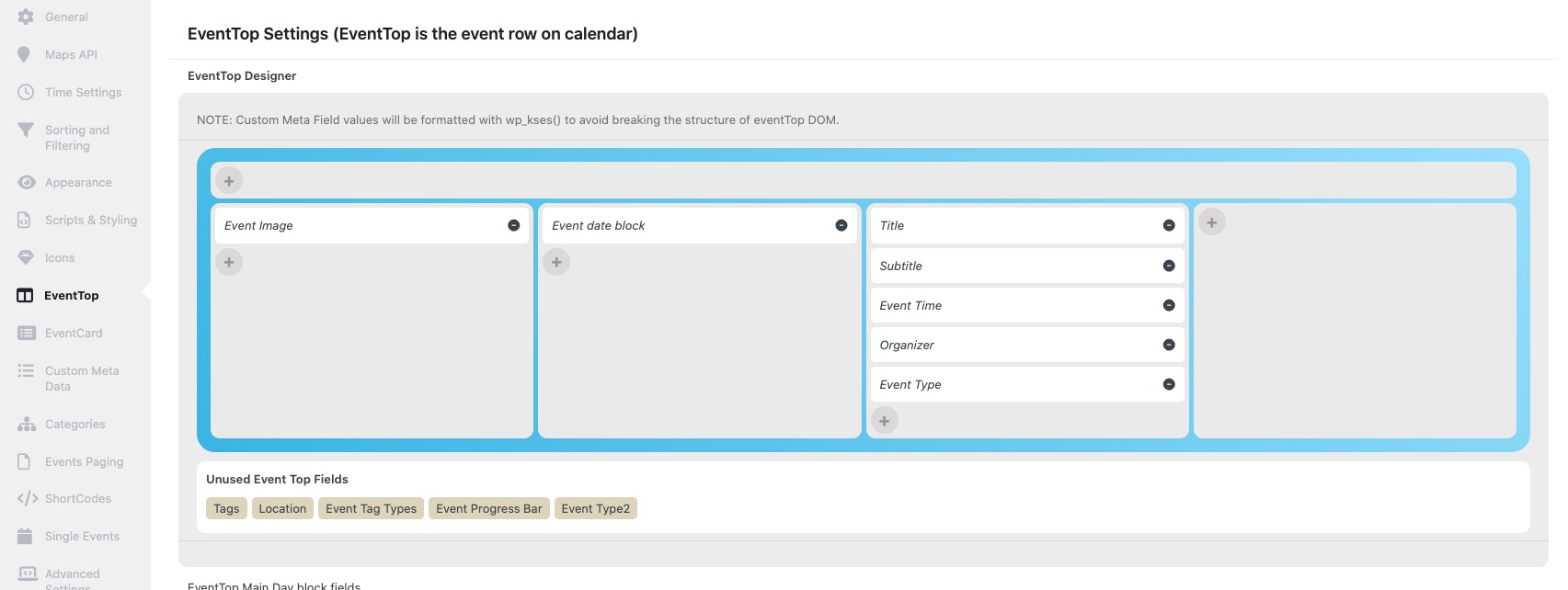
Task: Click the Sorting and Filtering funnel icon
Action: point(26,130)
